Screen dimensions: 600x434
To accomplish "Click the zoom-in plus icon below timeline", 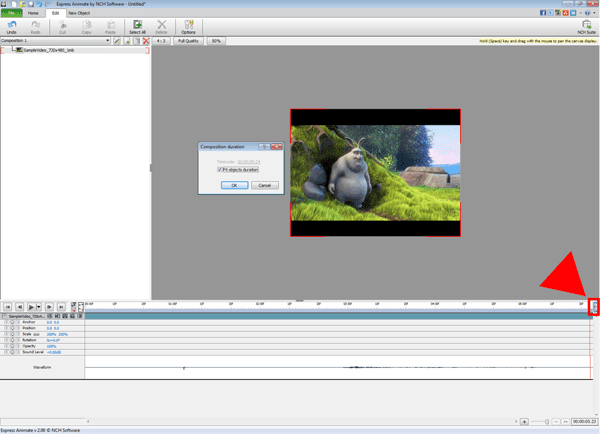I will tap(524, 422).
